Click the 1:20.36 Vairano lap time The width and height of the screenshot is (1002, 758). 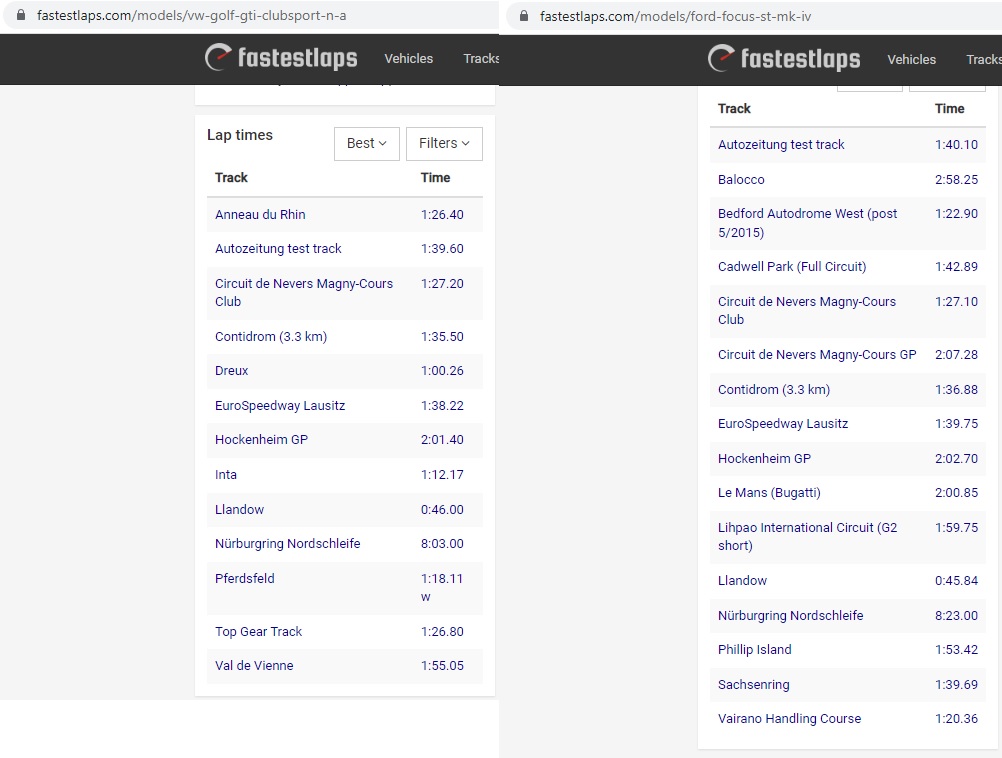[957, 719]
